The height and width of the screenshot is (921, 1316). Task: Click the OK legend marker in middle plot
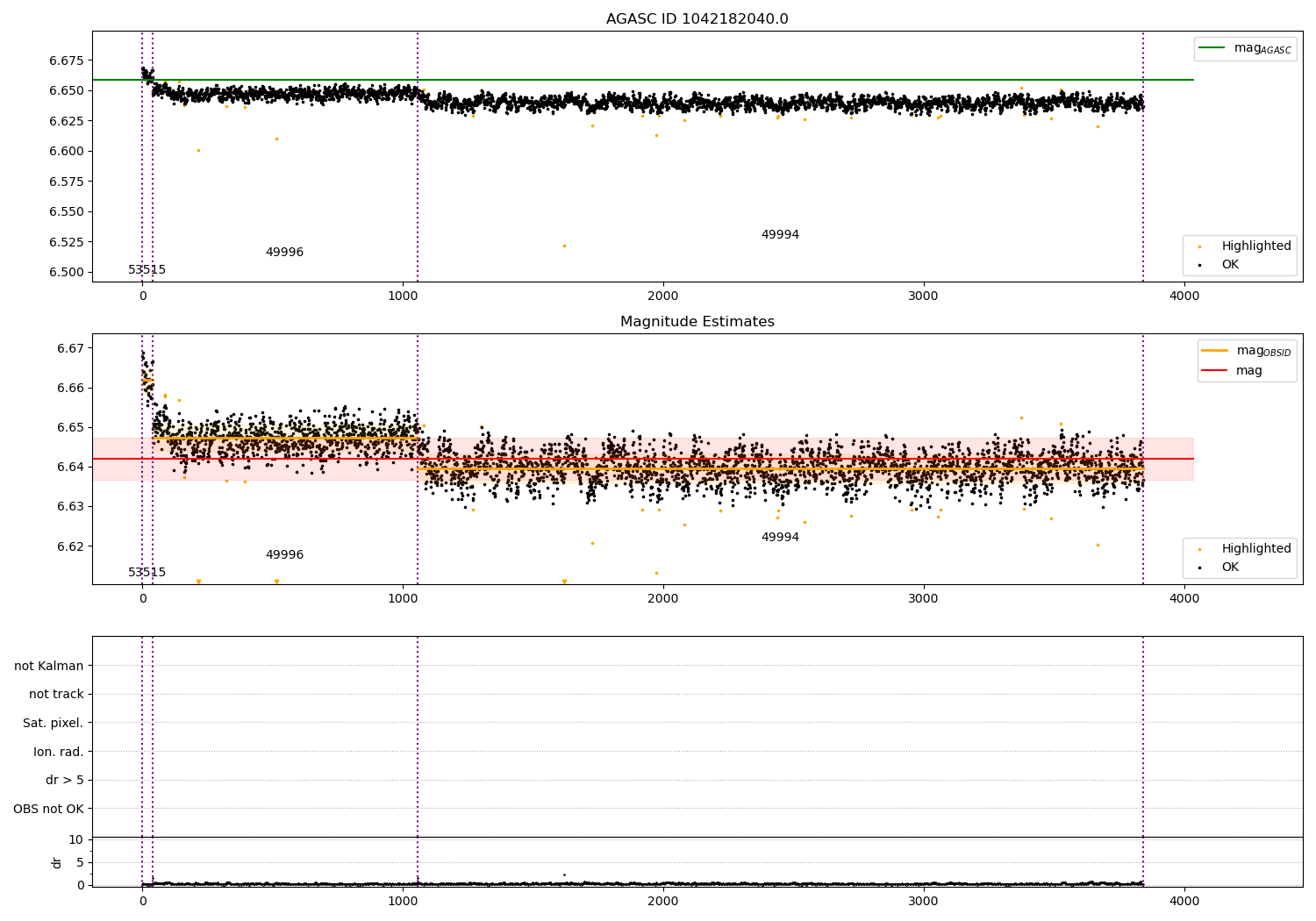pyautogui.click(x=1199, y=568)
